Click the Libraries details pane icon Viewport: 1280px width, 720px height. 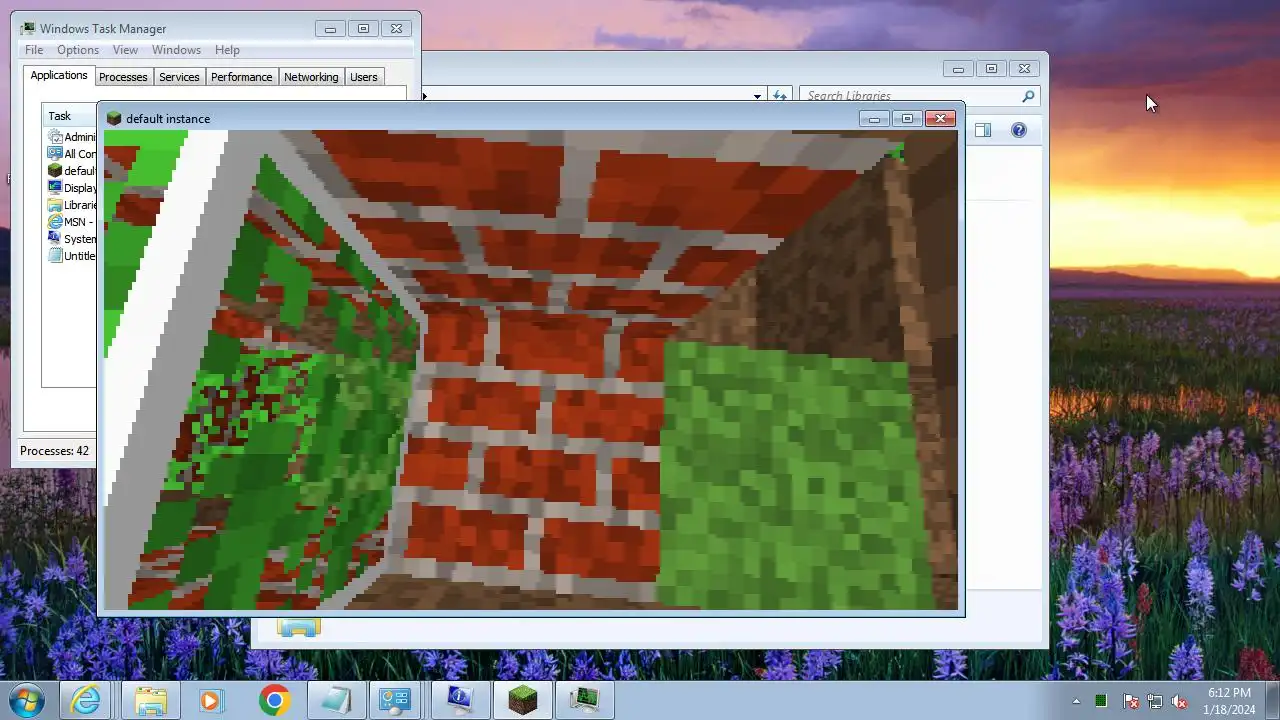click(298, 627)
